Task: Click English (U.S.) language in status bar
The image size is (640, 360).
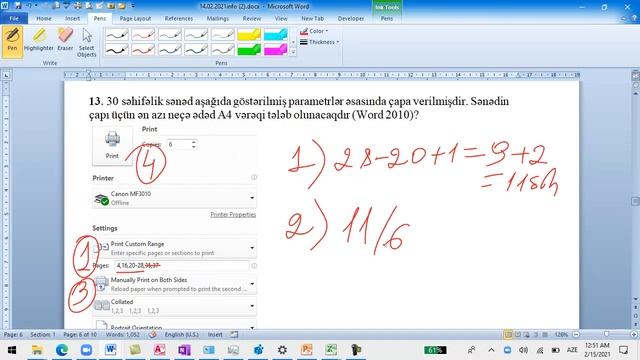Action: (182, 335)
